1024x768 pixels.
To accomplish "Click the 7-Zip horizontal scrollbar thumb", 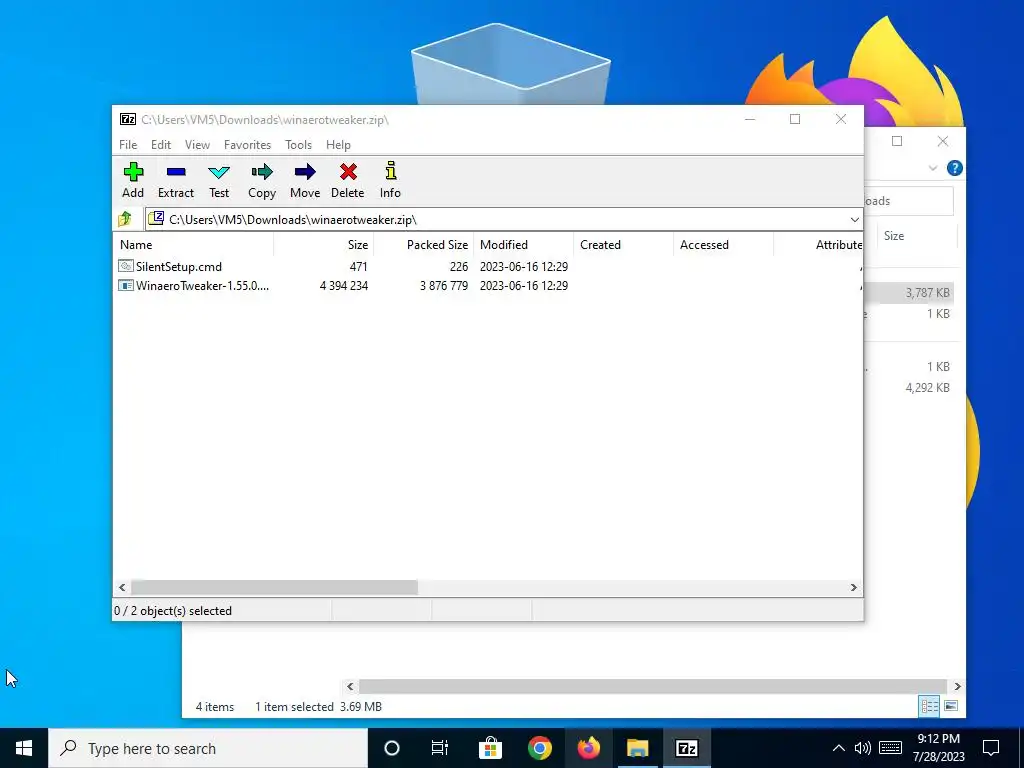I will [x=274, y=588].
